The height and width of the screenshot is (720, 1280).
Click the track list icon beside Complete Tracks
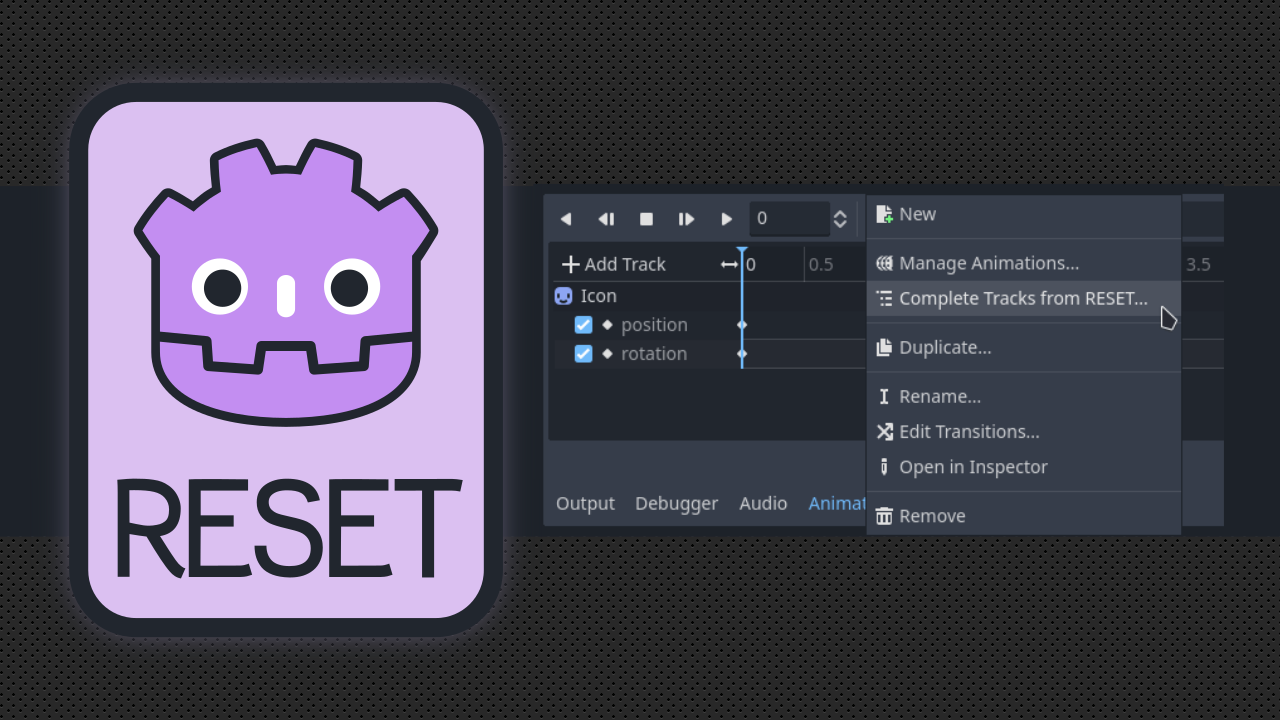tap(884, 298)
